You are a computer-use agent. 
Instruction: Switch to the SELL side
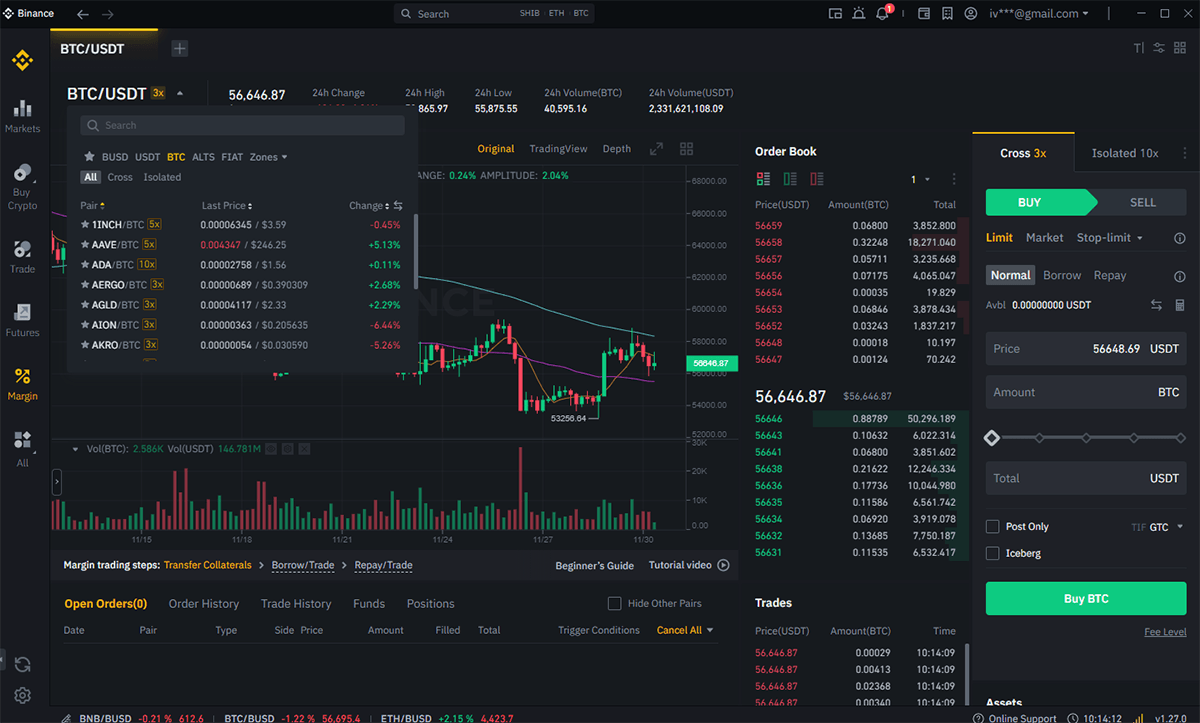pyautogui.click(x=1143, y=202)
